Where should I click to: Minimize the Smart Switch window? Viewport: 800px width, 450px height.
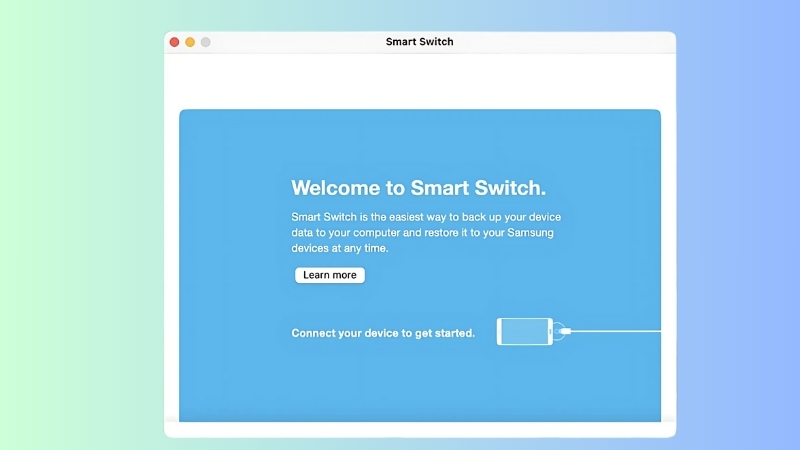(x=190, y=42)
